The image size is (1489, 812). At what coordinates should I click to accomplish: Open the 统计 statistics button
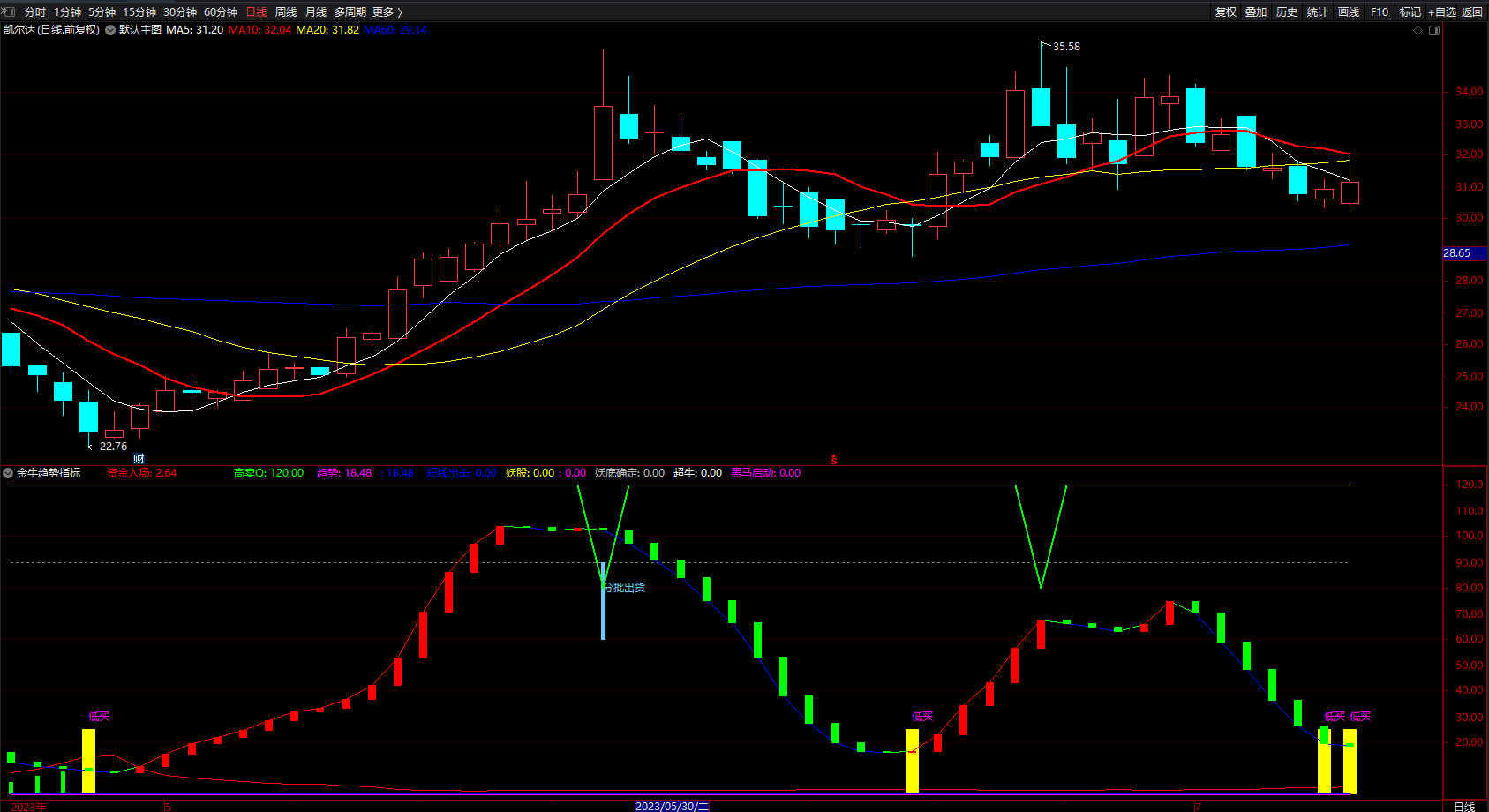[1318, 11]
